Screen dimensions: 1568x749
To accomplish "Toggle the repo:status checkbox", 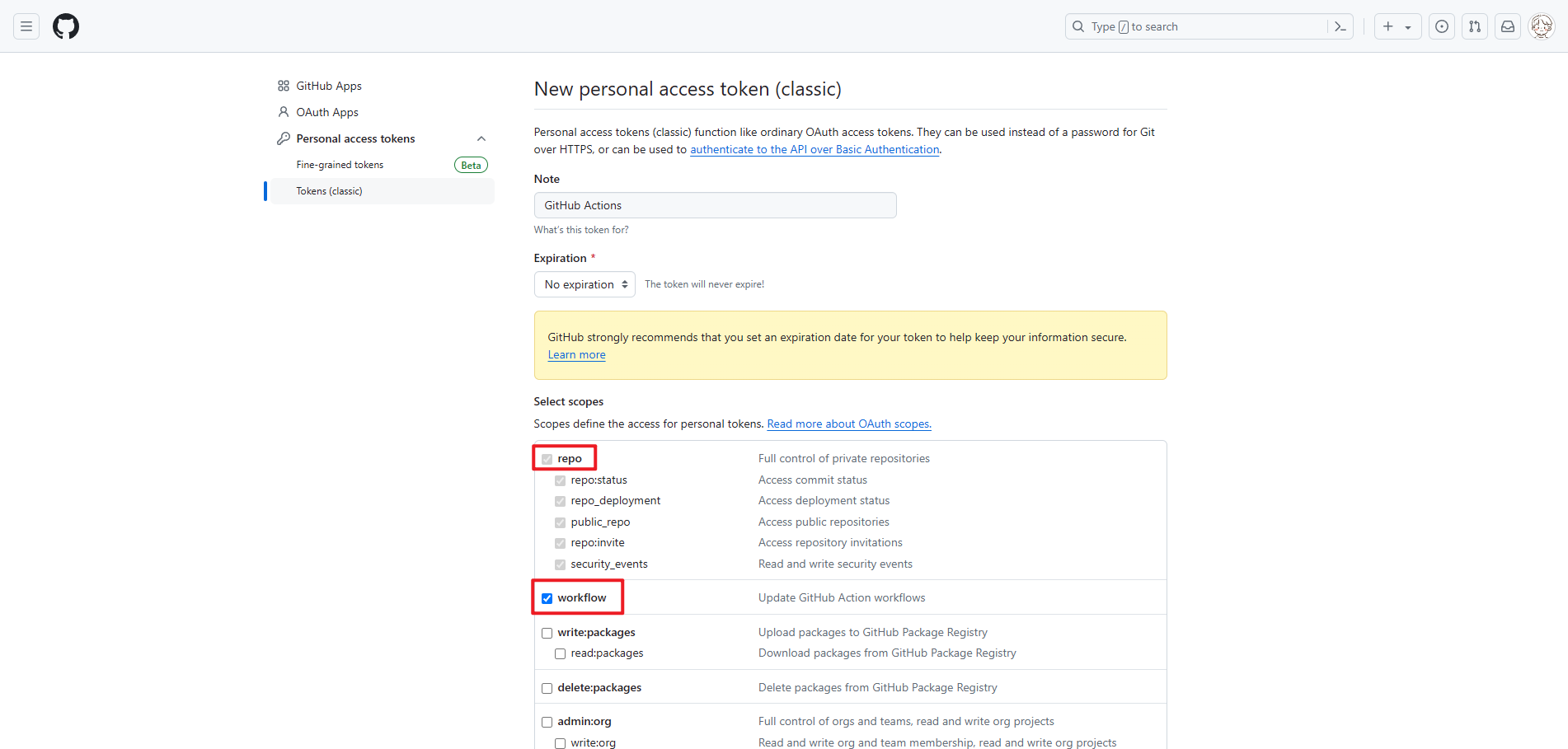I will click(x=560, y=480).
